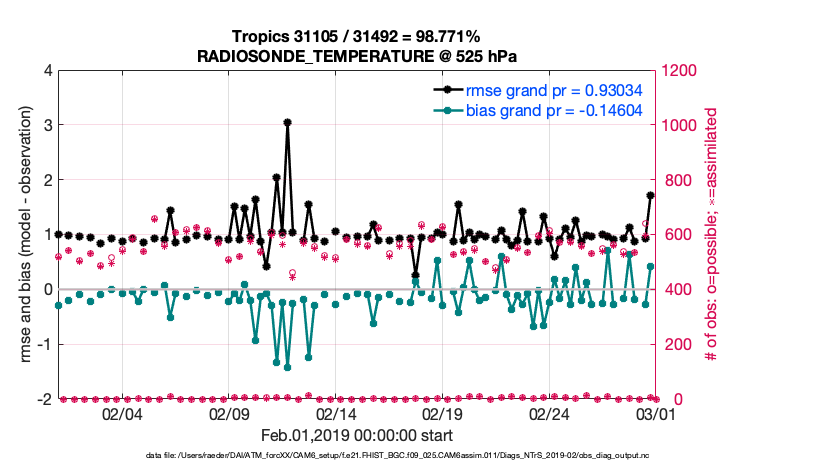Click the 03/01 x-axis tick label

pos(655,414)
